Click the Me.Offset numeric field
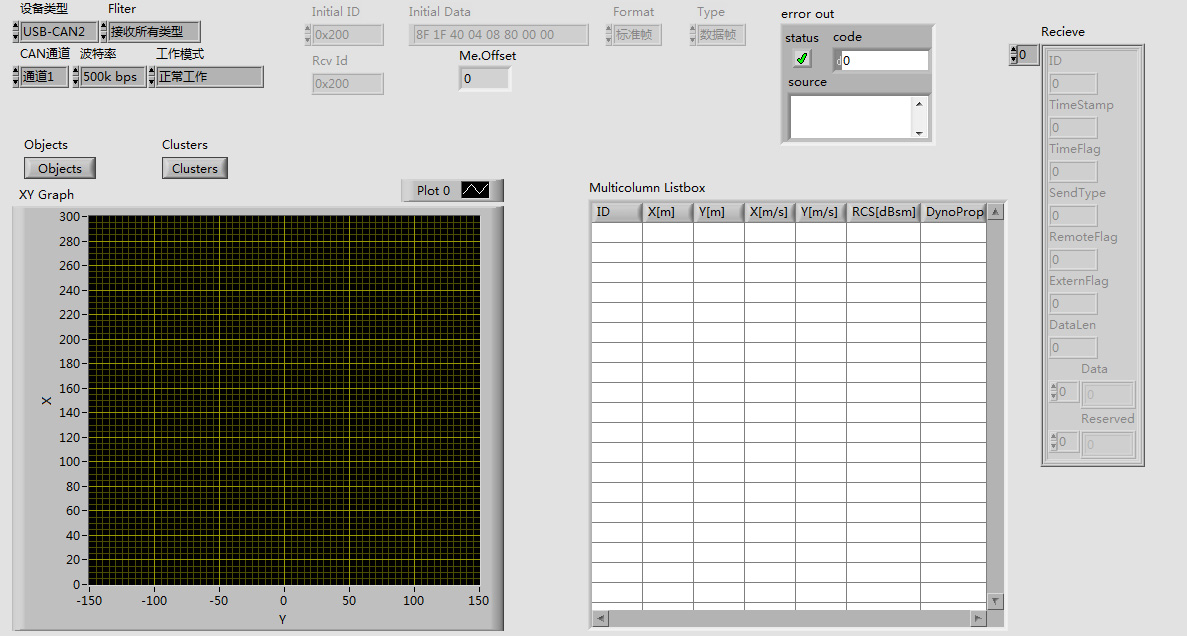Image resolution: width=1187 pixels, height=636 pixels. [x=484, y=78]
